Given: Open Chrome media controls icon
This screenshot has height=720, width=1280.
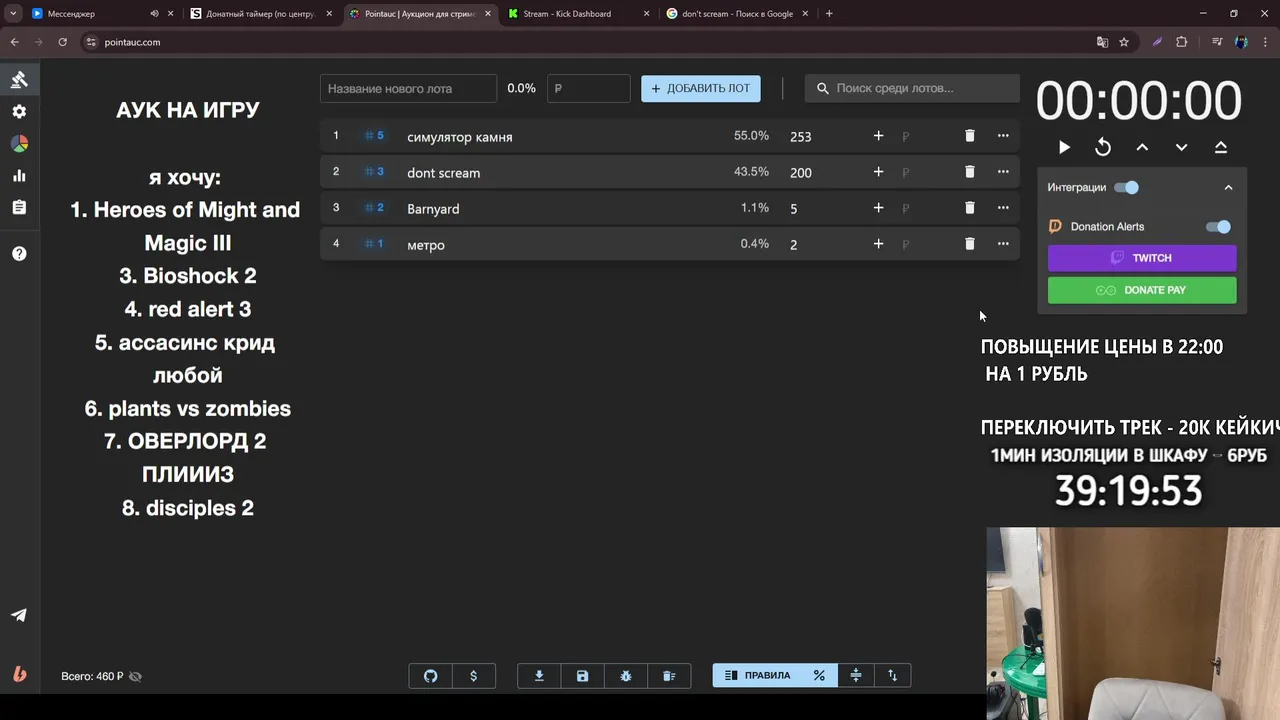Looking at the screenshot, I should coord(1217,42).
